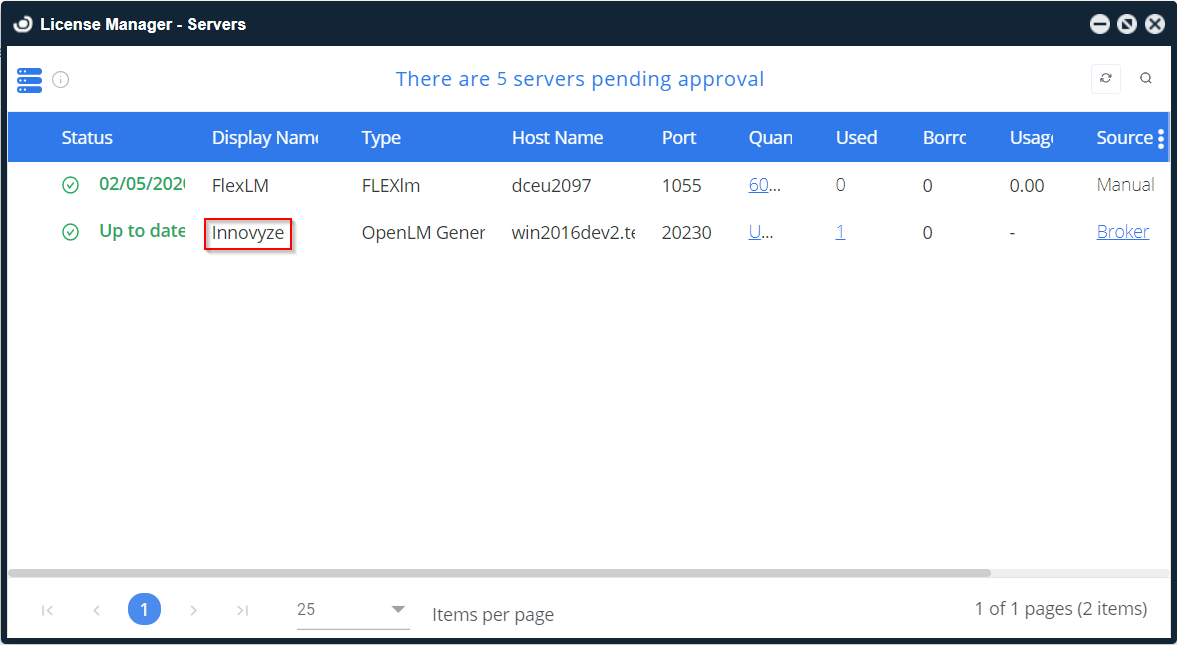
Task: Click the server list icon at top left
Action: [x=29, y=80]
